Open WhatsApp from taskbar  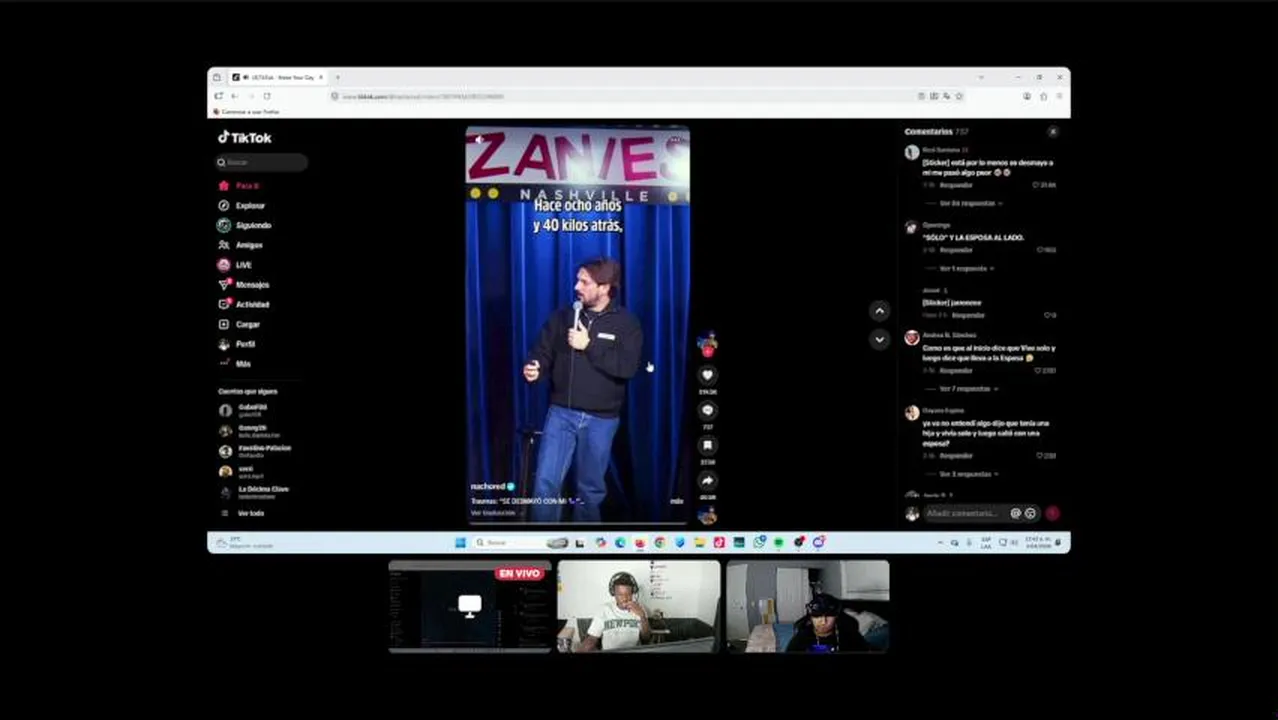(760, 542)
